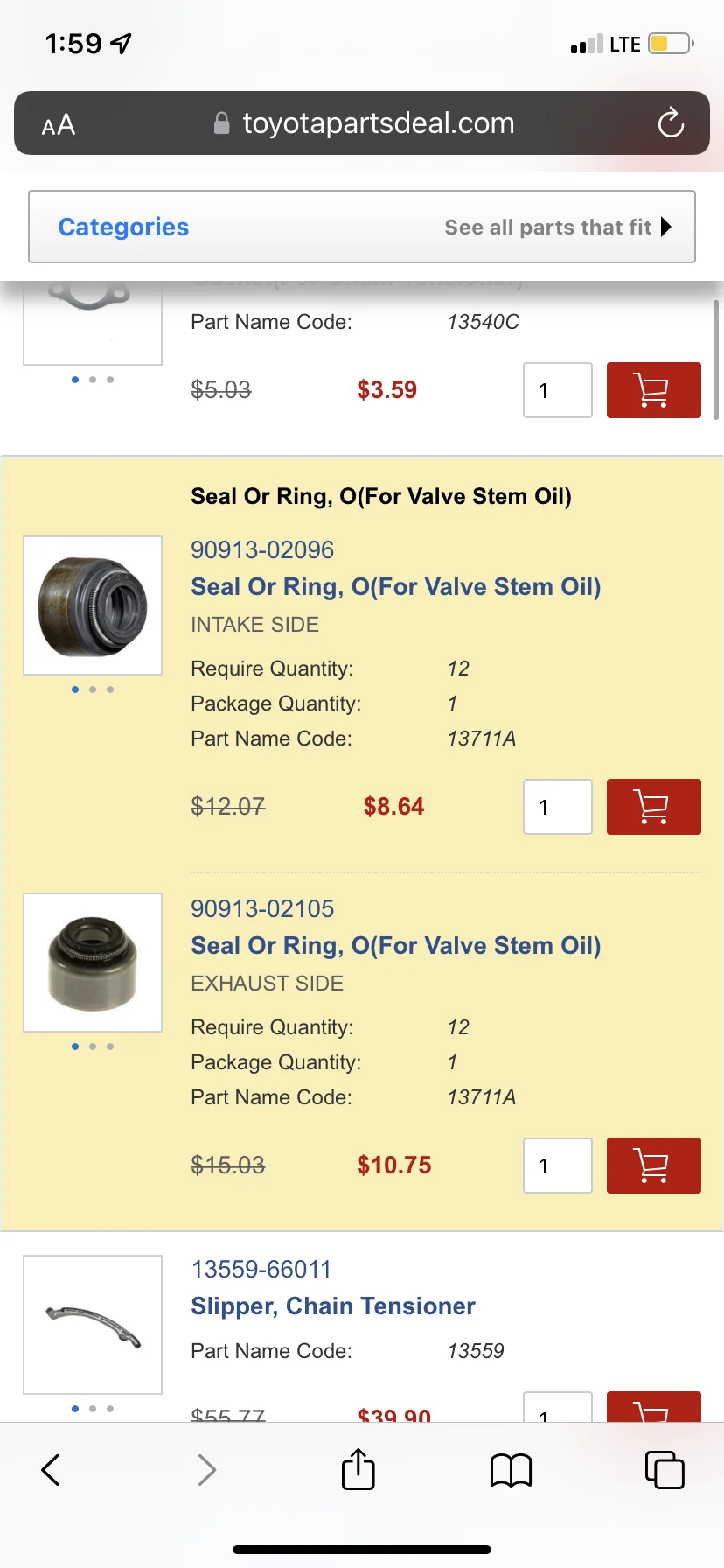This screenshot has height=1568, width=724.
Task: Expand "See all parts that fit" arrow
Action: coord(666,227)
